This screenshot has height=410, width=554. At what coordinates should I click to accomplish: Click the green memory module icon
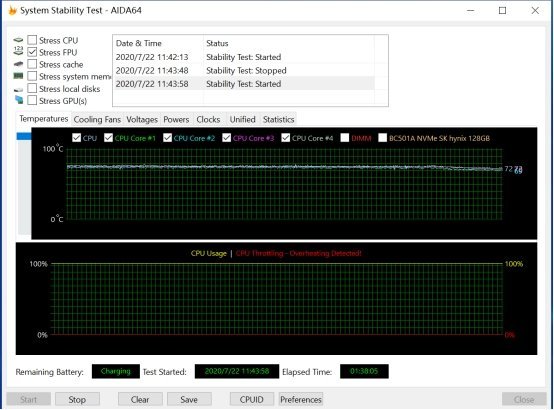18,76
